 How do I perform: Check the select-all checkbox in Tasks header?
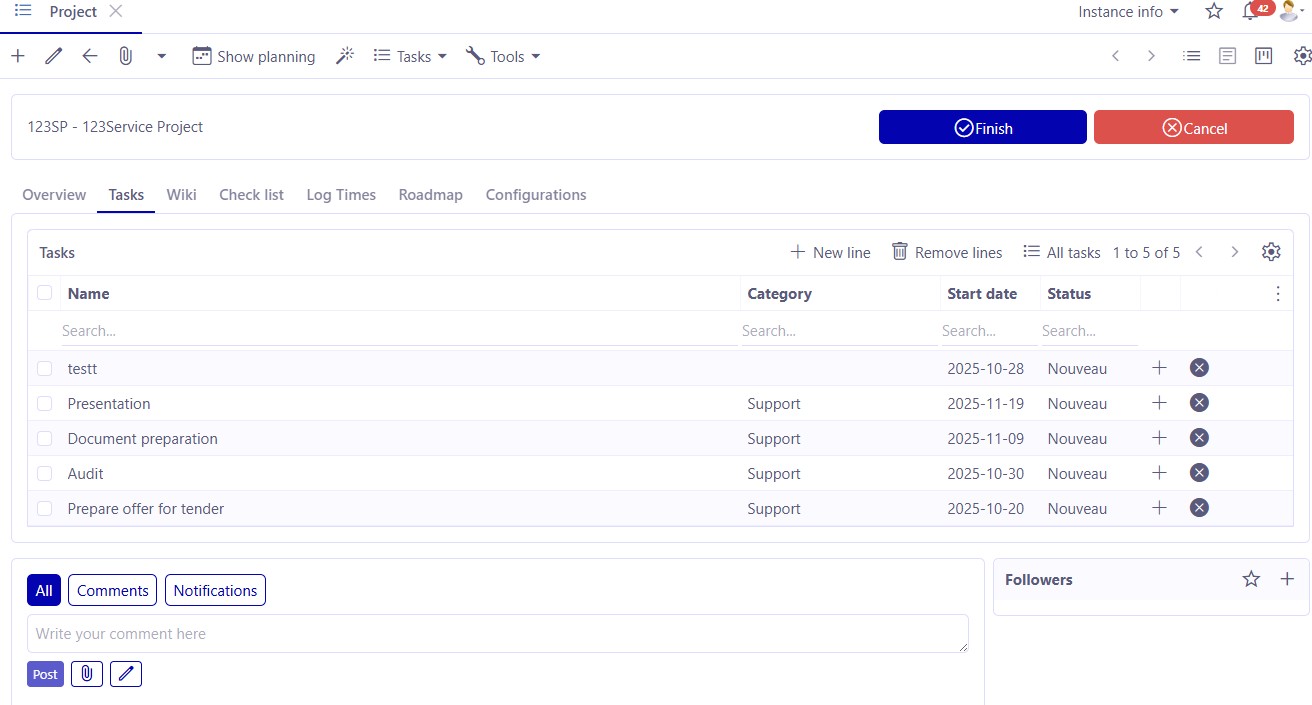(x=44, y=293)
